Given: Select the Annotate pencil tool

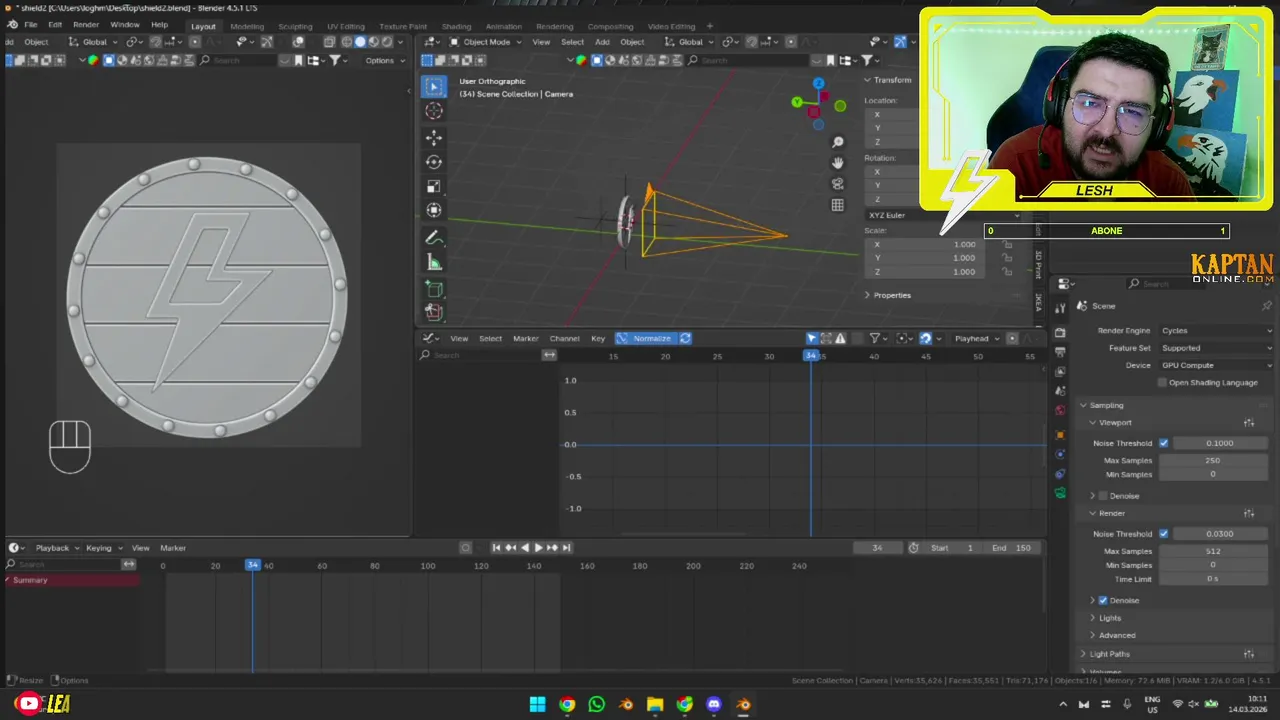Looking at the screenshot, I should coord(434,238).
